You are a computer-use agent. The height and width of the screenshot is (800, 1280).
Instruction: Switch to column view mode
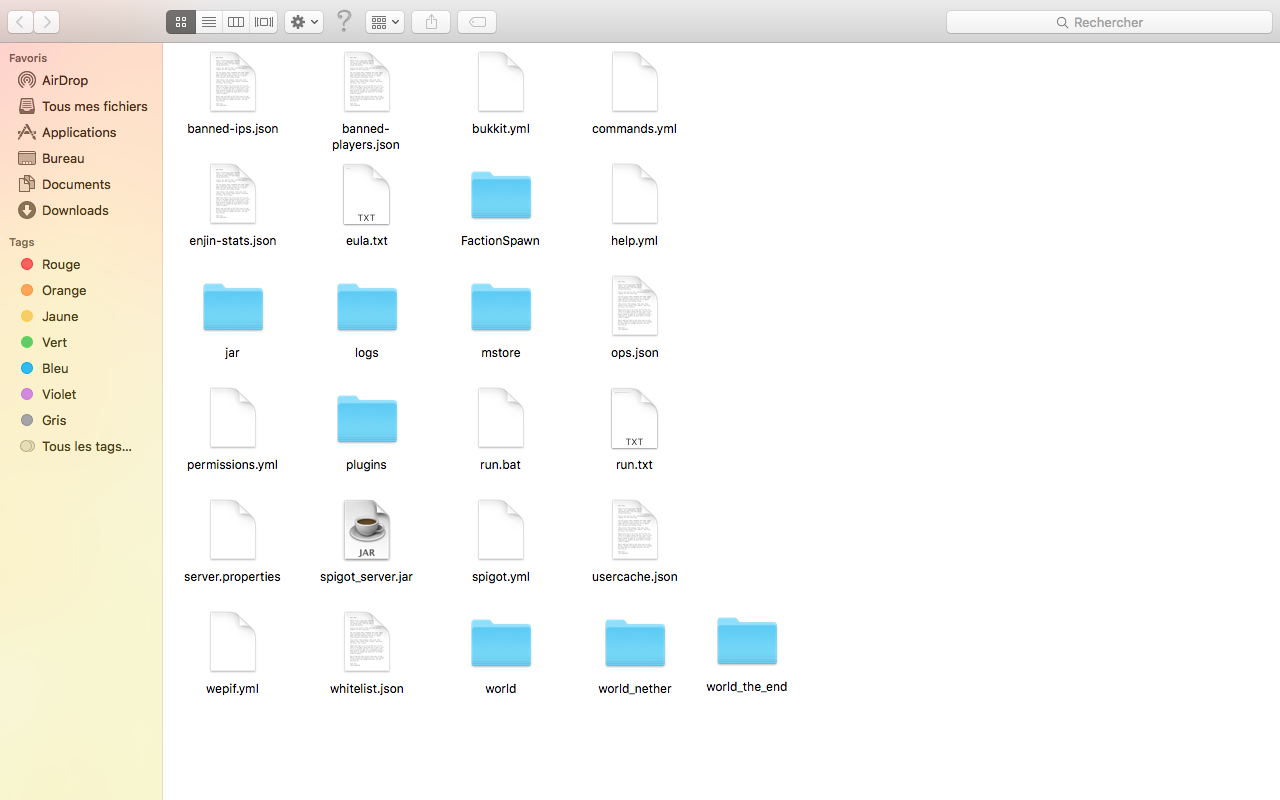click(x=236, y=22)
